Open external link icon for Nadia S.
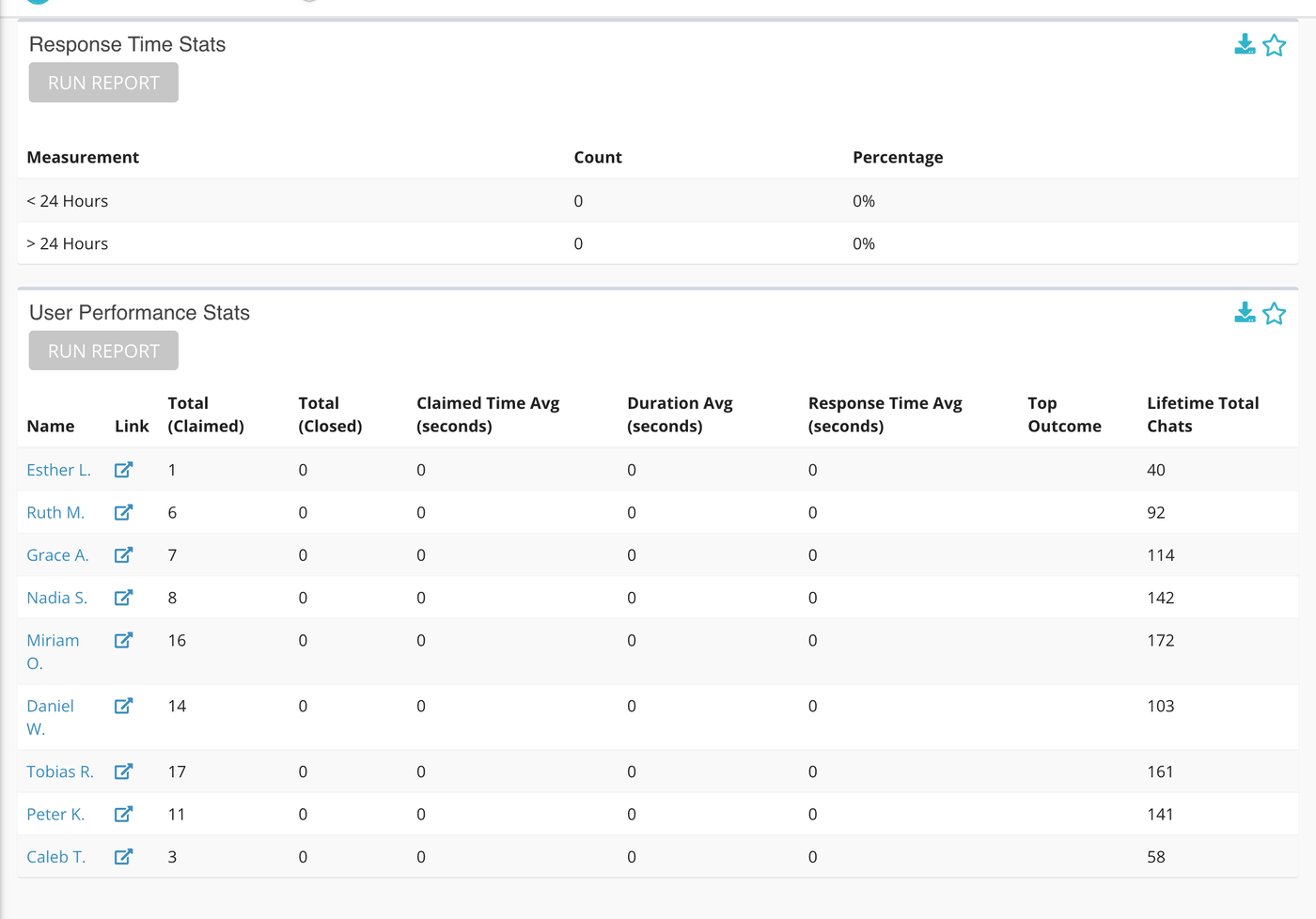 tap(124, 598)
